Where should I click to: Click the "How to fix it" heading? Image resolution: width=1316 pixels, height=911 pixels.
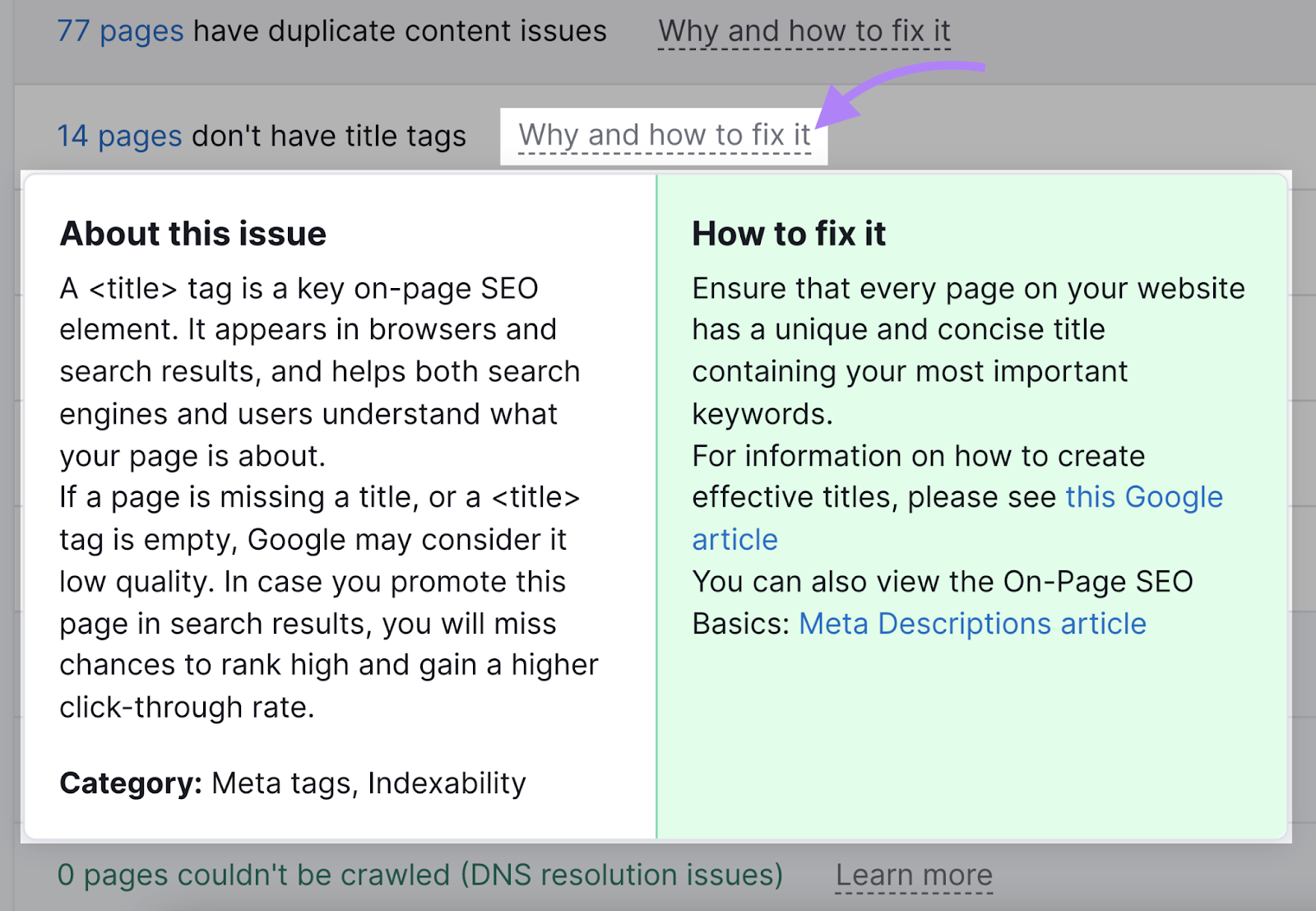[788, 234]
